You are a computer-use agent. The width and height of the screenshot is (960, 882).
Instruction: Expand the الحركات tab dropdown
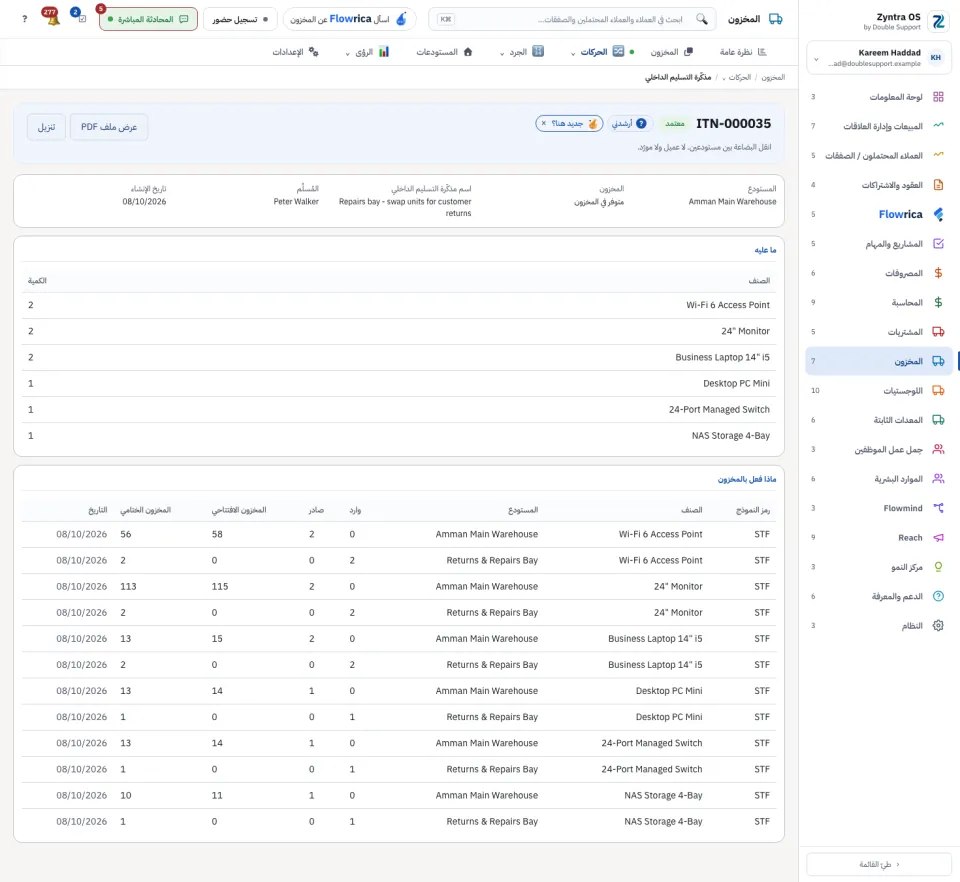pyautogui.click(x=573, y=53)
